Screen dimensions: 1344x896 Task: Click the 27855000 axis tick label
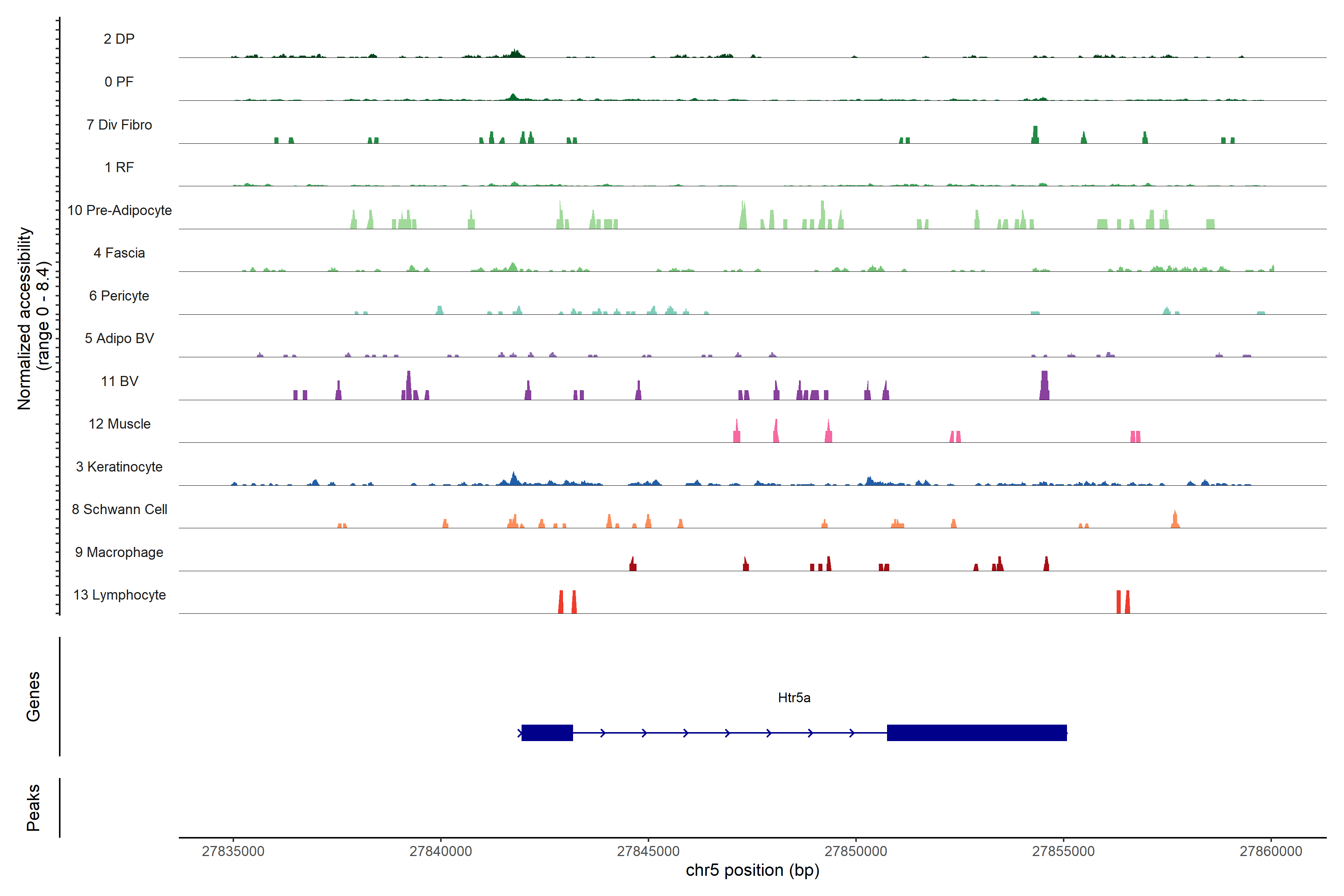point(1063,851)
